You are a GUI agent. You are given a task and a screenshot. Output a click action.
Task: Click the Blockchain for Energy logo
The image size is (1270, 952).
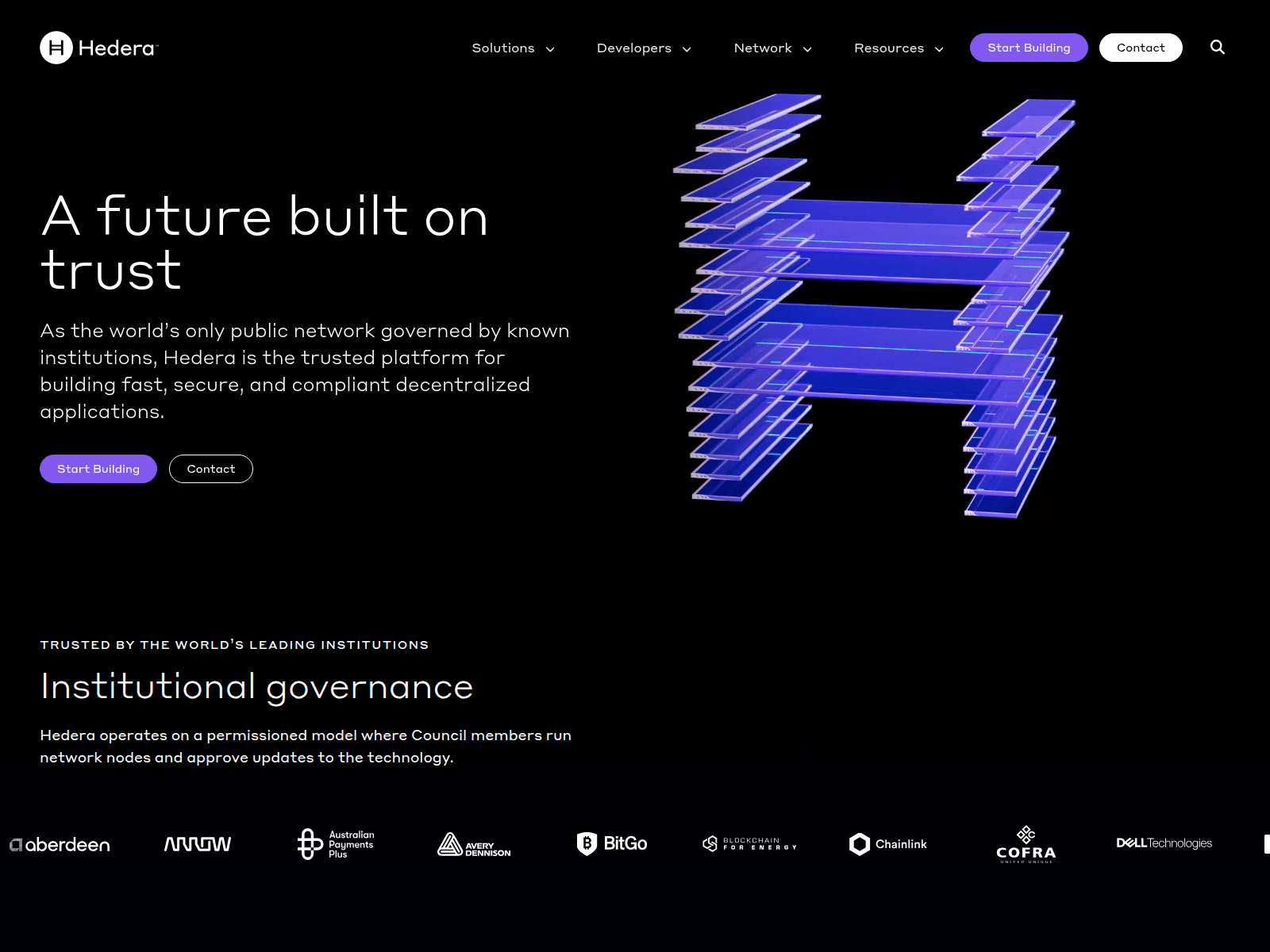coord(749,844)
